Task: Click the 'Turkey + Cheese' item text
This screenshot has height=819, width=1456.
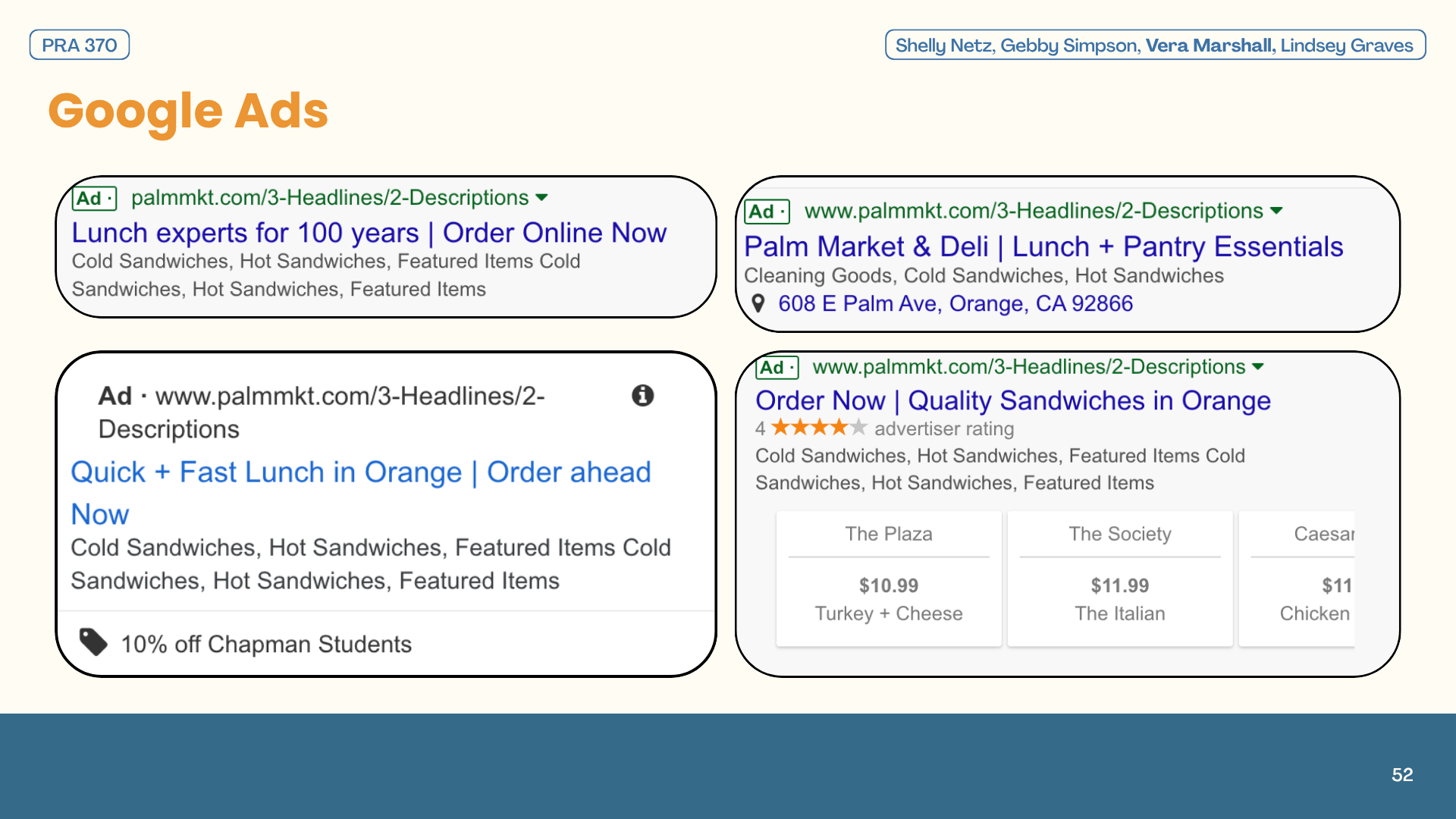Action: pos(889,613)
